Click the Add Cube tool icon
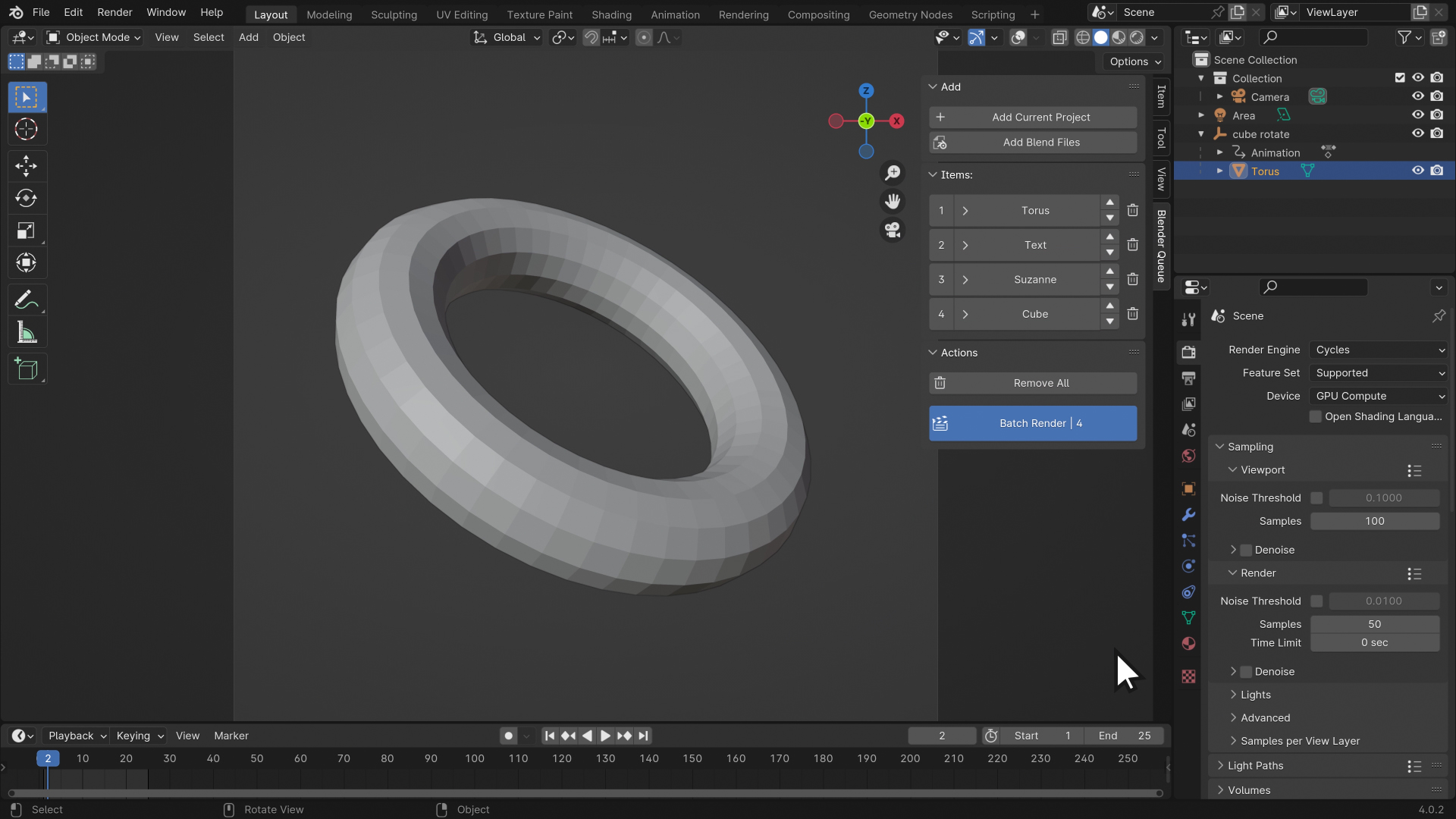Screen dimensions: 1456x819 [27, 369]
